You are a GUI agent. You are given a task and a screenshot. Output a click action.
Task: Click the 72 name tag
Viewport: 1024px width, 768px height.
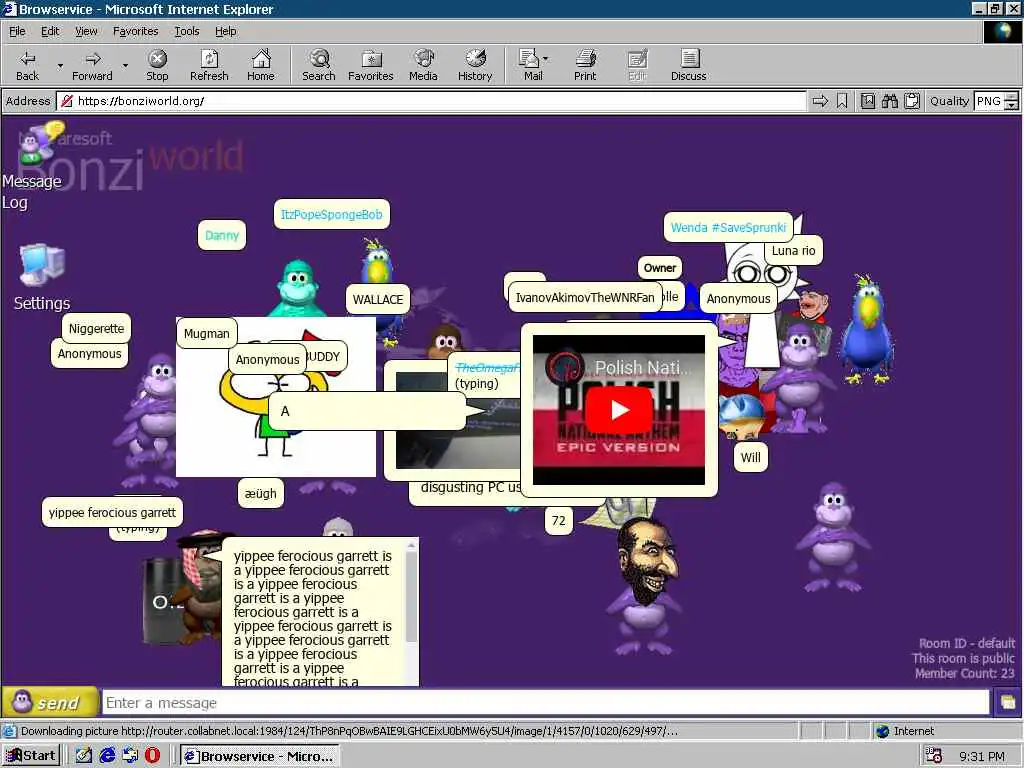(558, 520)
